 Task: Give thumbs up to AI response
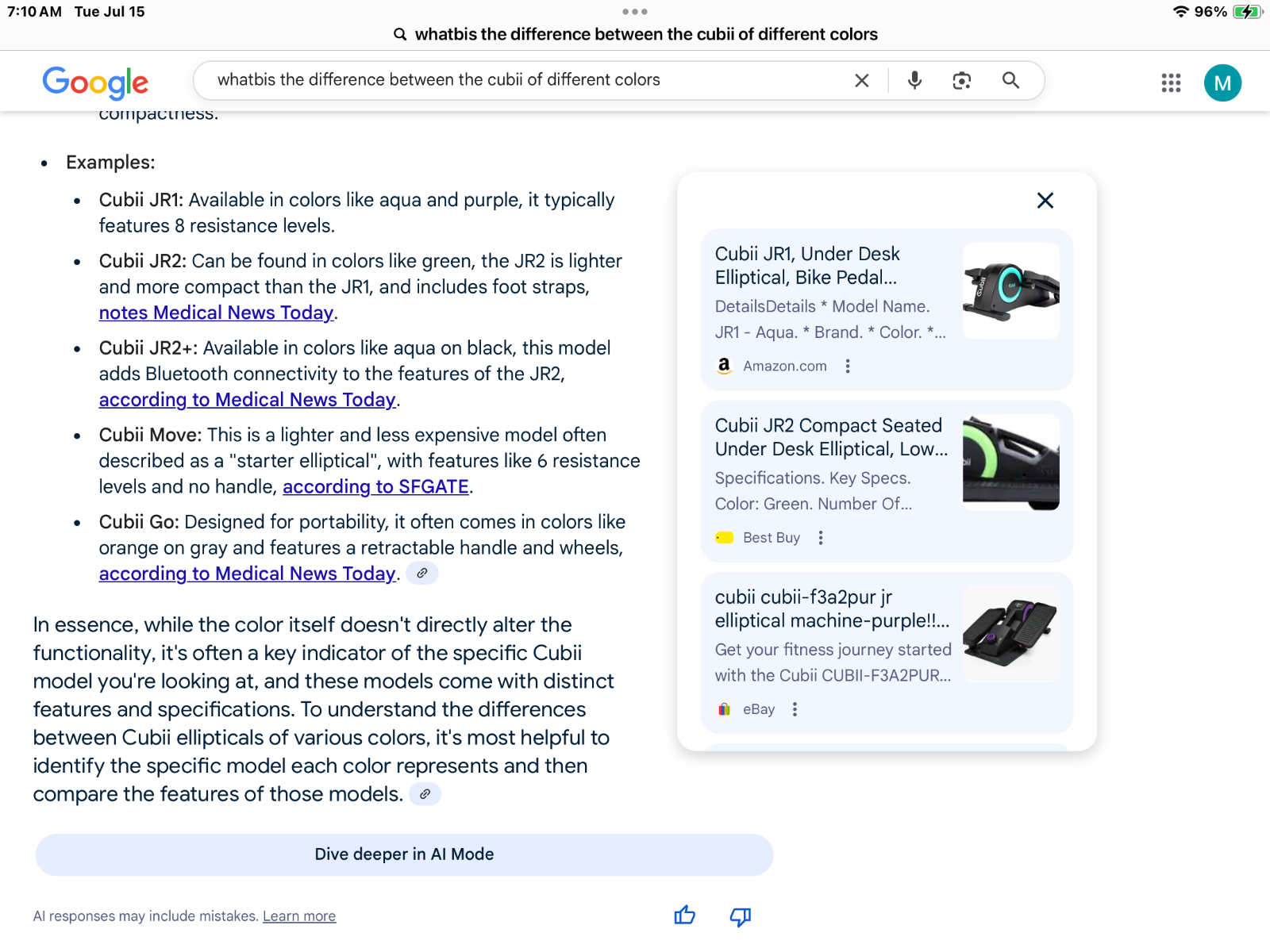coord(684,916)
